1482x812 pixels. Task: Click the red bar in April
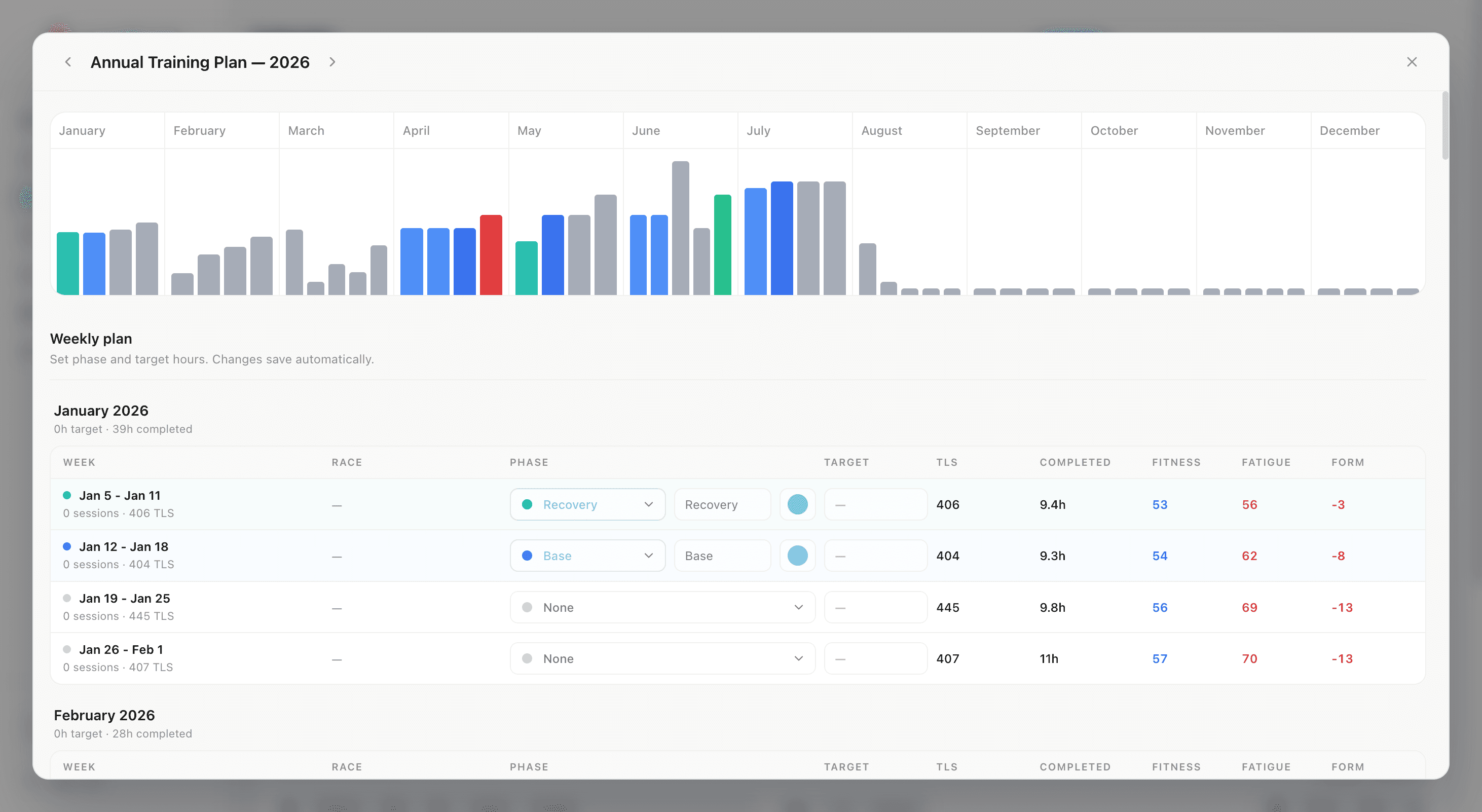[x=491, y=255]
